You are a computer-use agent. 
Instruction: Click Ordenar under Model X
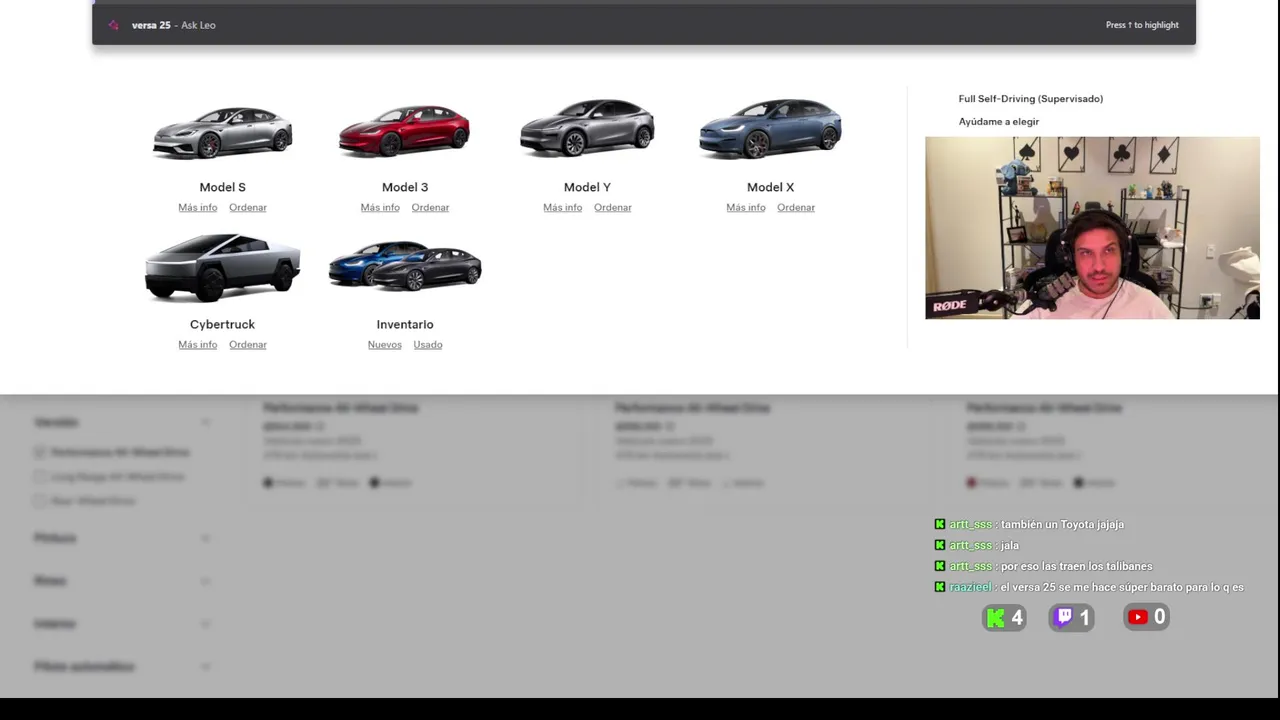(x=796, y=207)
